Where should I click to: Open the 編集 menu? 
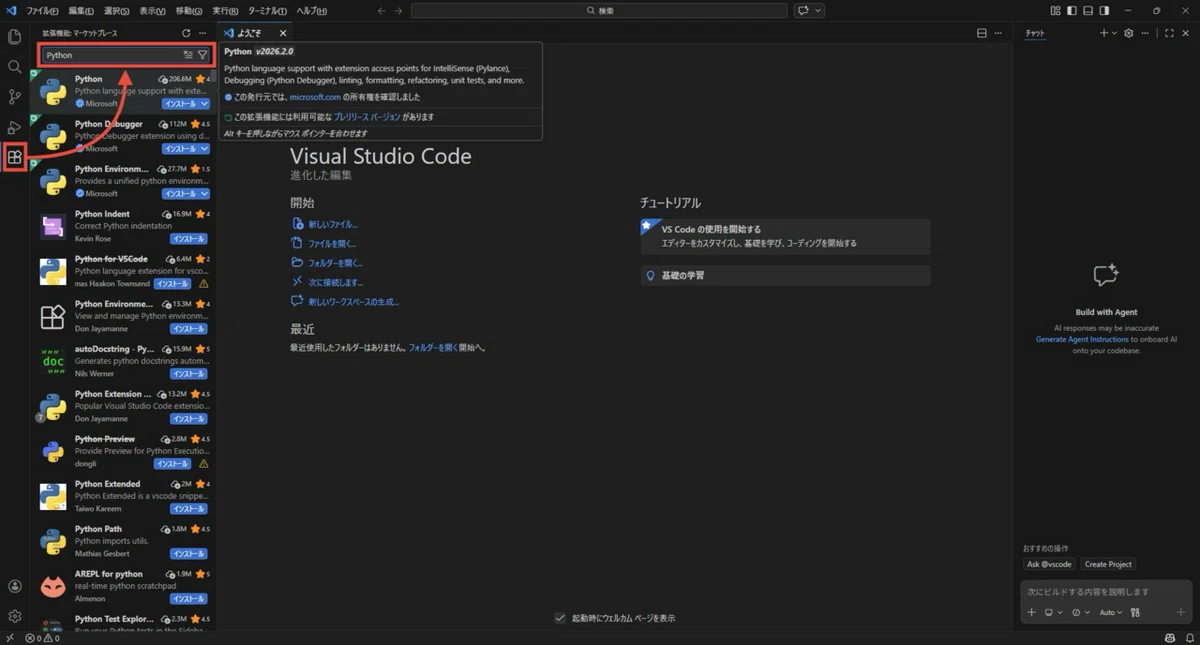83,10
